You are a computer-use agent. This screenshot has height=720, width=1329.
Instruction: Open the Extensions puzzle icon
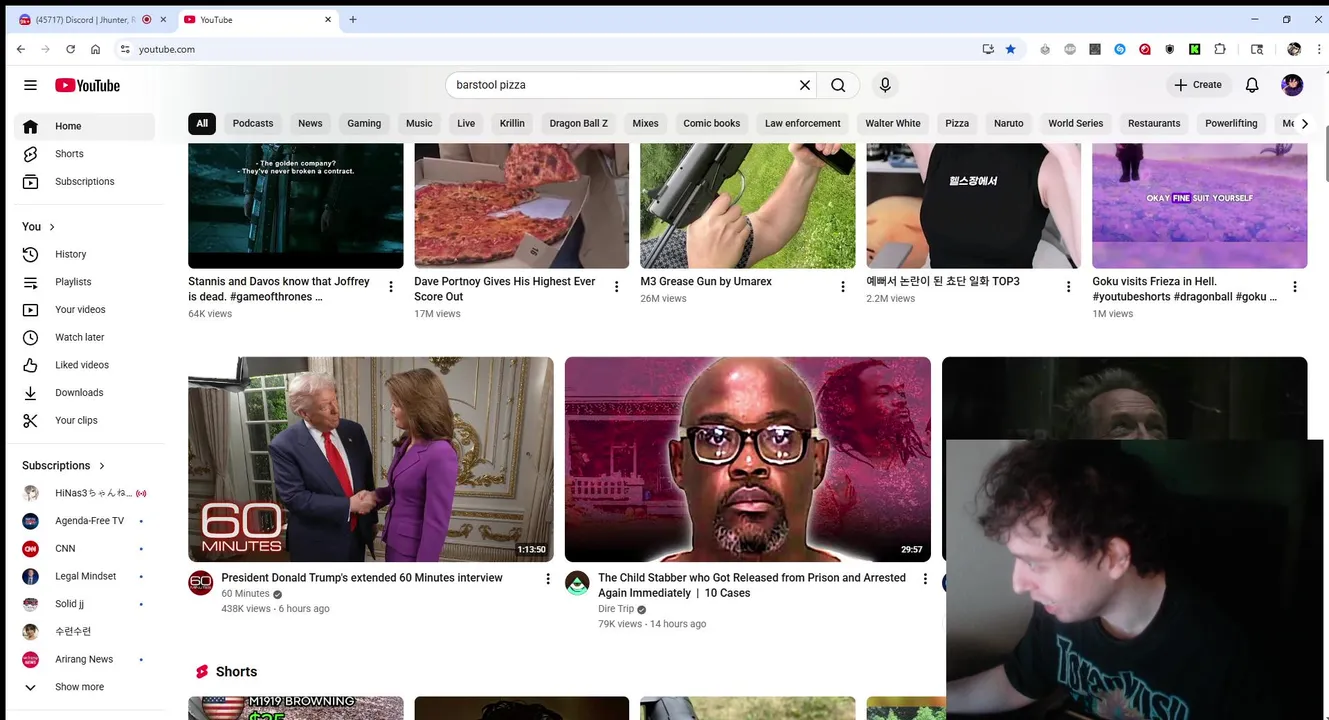[1220, 49]
